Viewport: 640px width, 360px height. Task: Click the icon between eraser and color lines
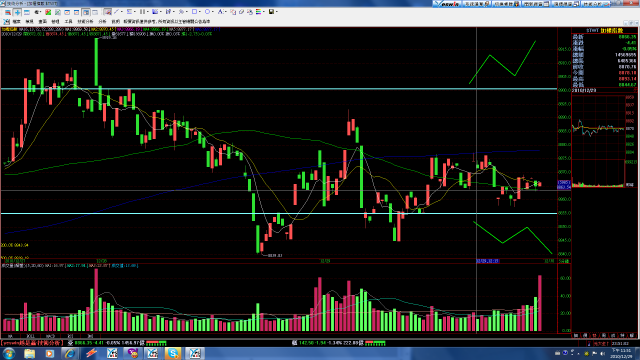[x=251, y=12]
